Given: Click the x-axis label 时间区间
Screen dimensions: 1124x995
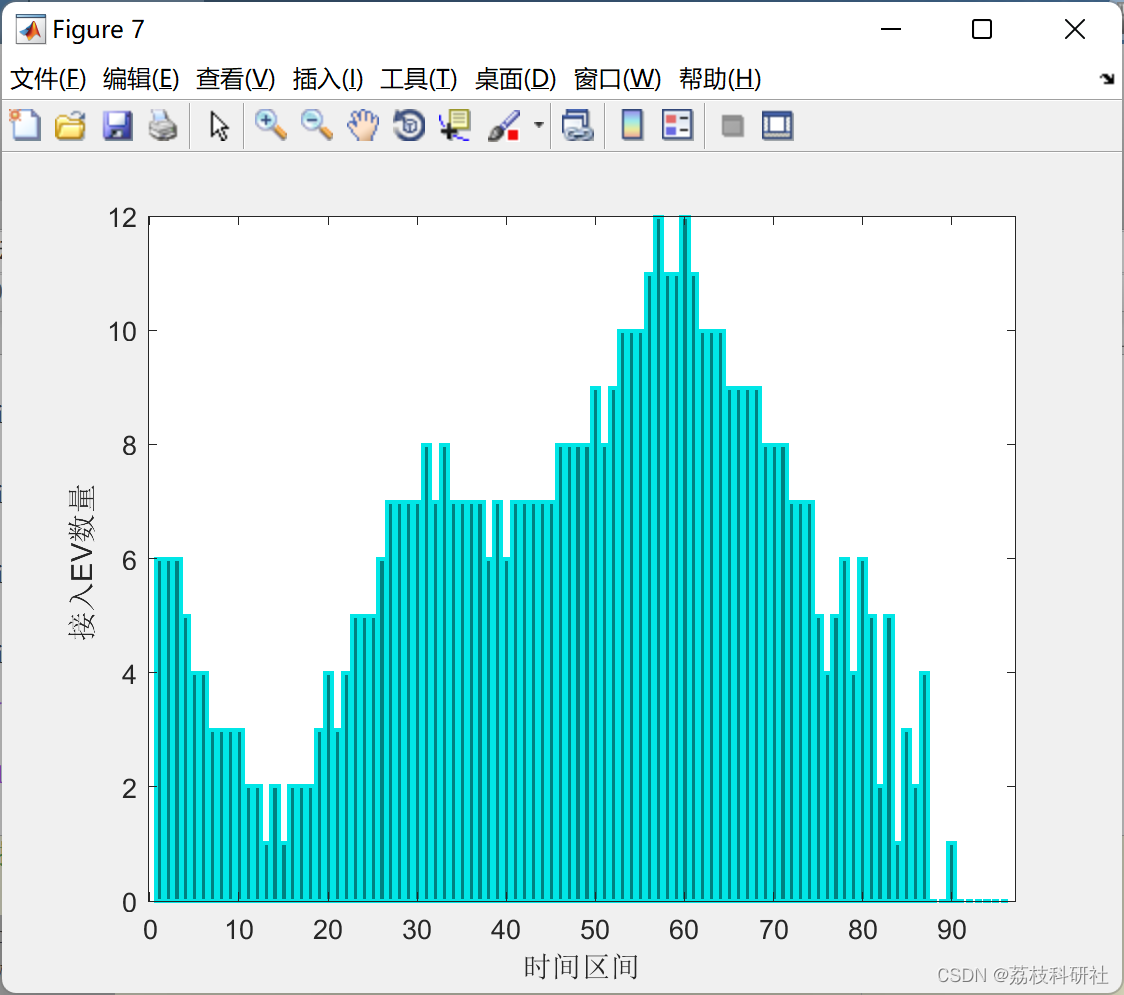Looking at the screenshot, I should (x=581, y=967).
